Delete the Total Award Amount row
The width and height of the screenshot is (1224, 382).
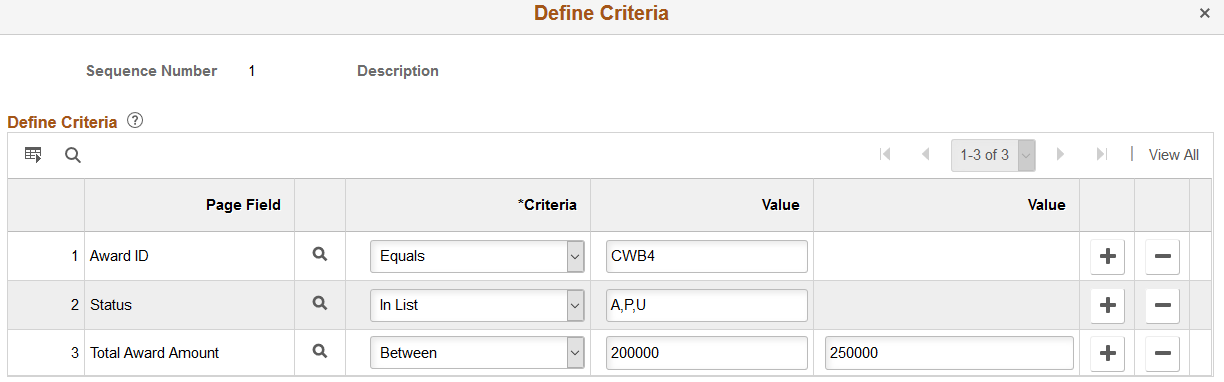coord(1162,353)
